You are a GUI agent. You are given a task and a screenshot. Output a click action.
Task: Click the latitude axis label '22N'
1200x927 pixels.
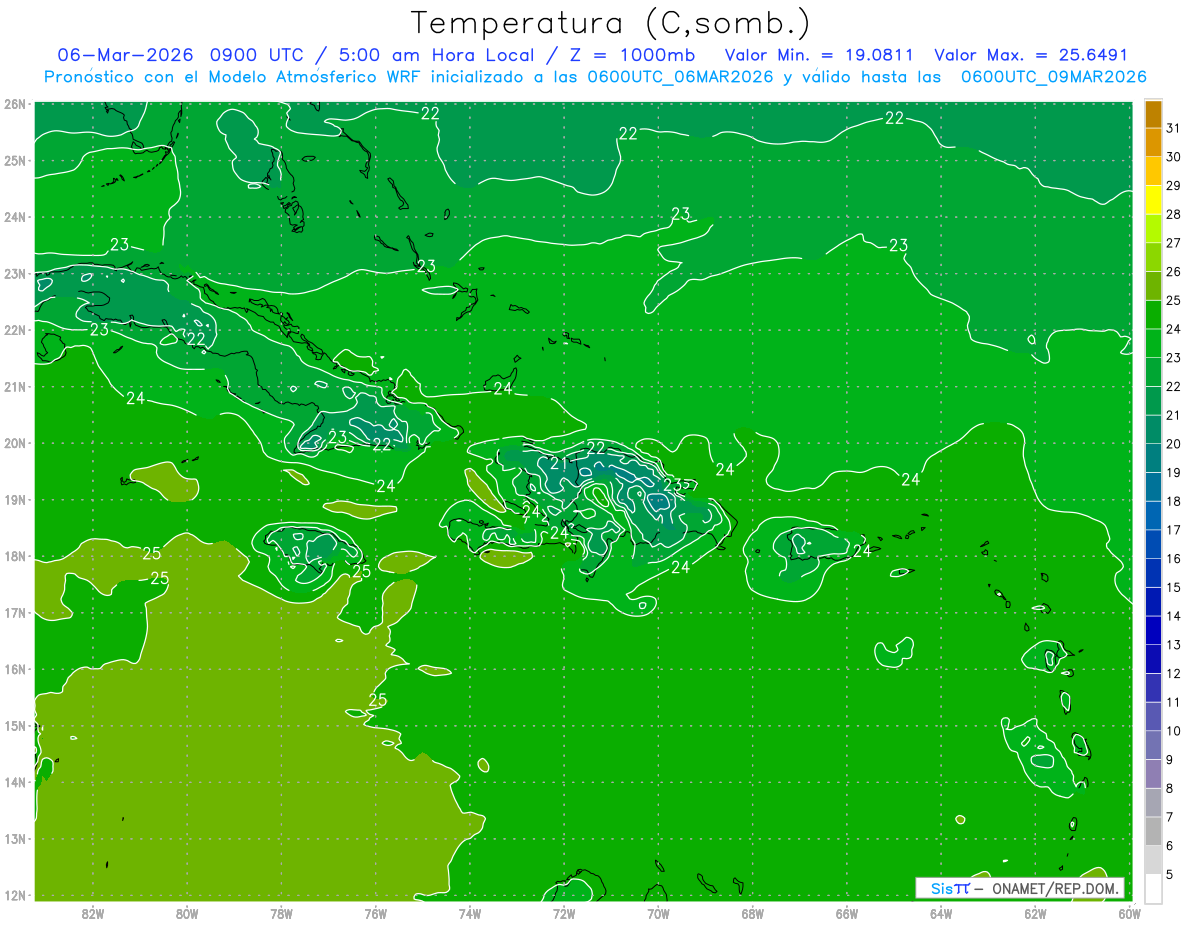pos(15,330)
